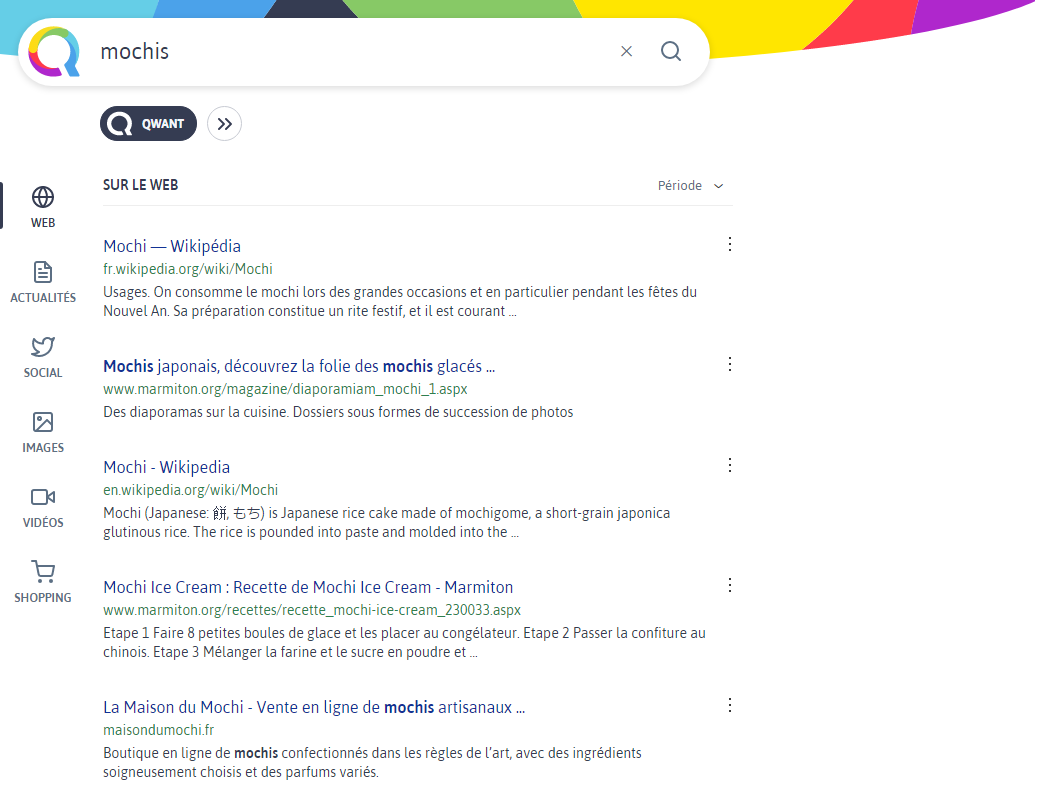This screenshot has width=1037, height=788.
Task: Click the fr.wikipedia.org/wiki/Mochi URL
Action: [x=188, y=269]
